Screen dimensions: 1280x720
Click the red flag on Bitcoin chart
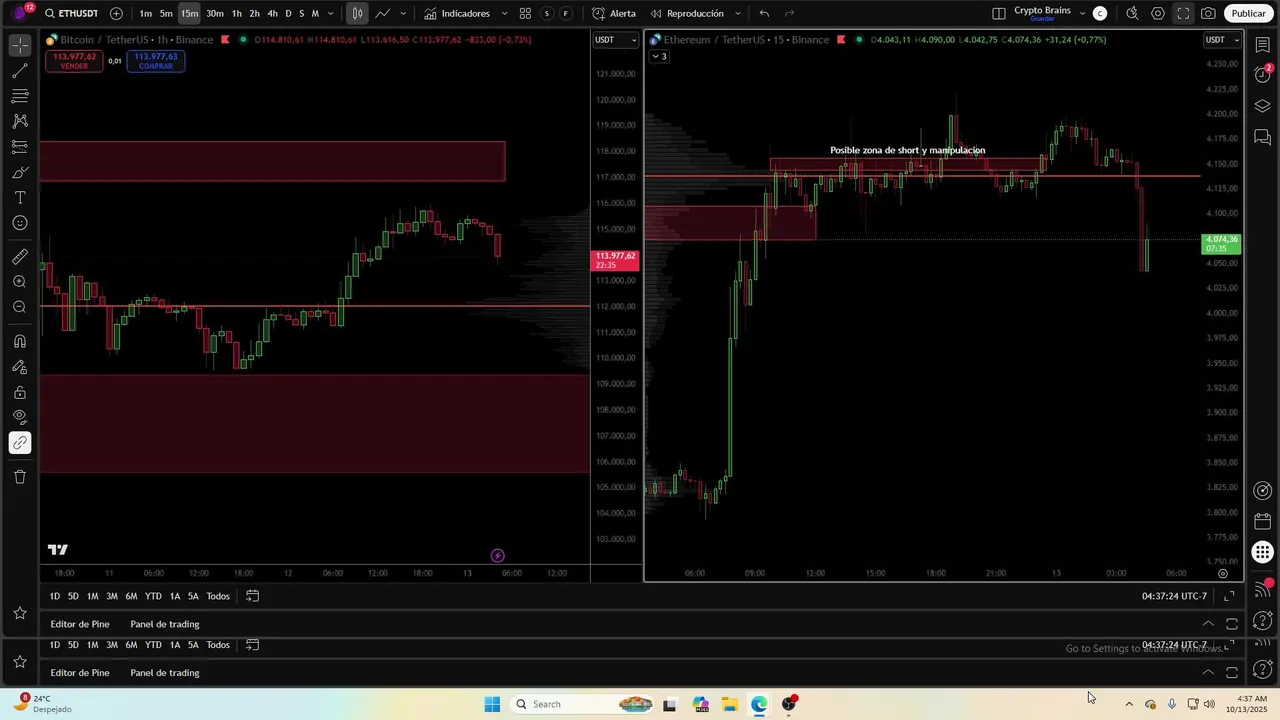tap(225, 40)
